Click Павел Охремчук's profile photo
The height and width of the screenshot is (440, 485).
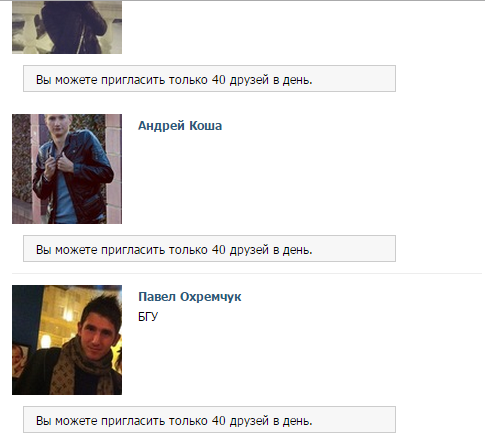[x=67, y=340]
